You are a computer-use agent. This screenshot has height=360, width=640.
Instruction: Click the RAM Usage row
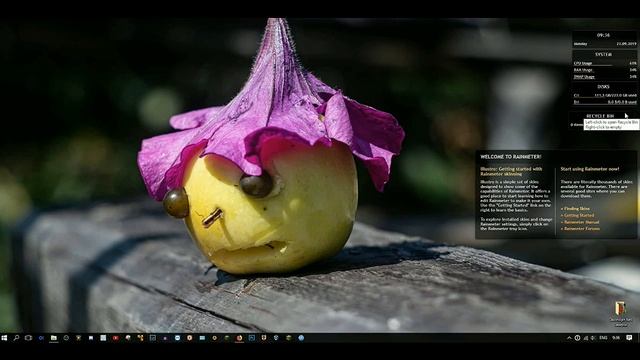pyautogui.click(x=605, y=70)
